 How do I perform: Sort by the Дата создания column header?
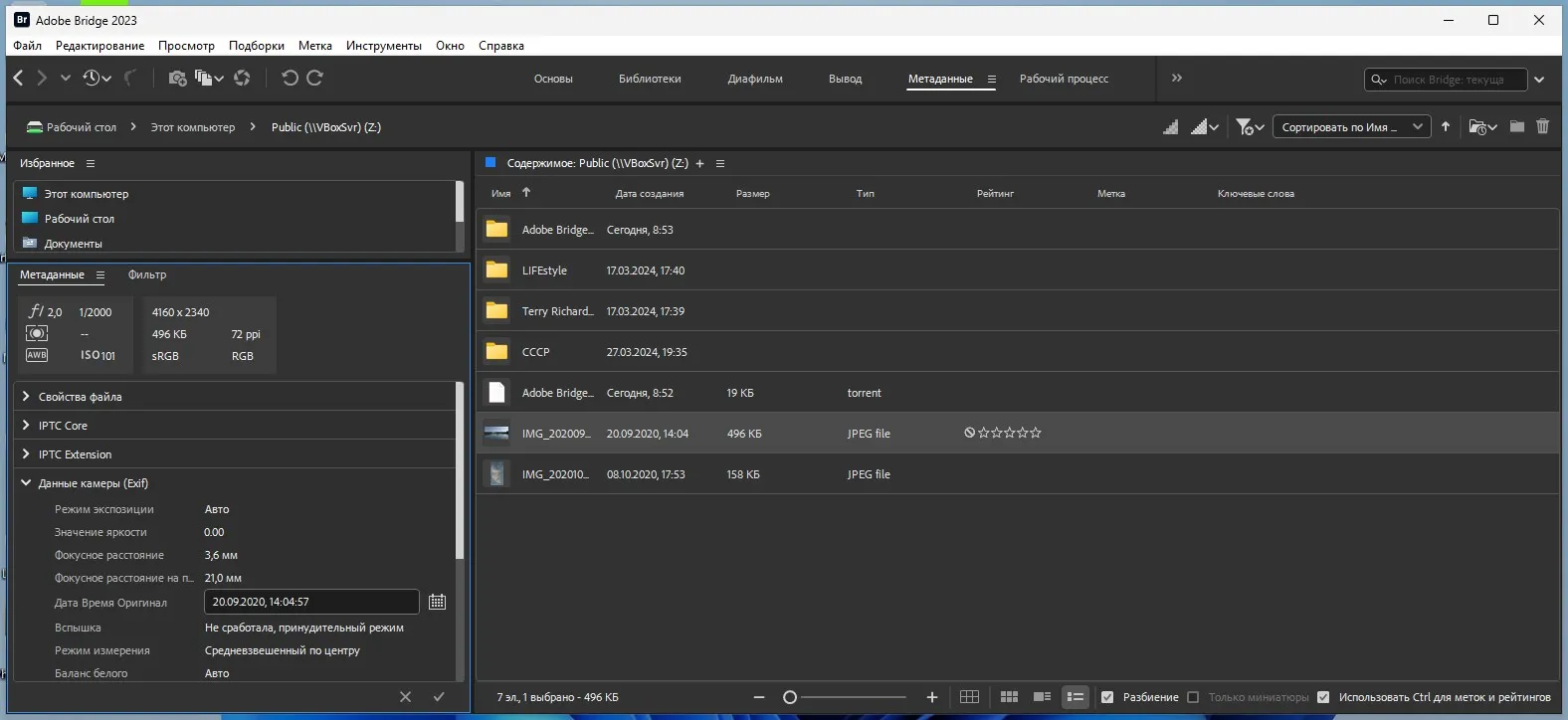coord(650,194)
